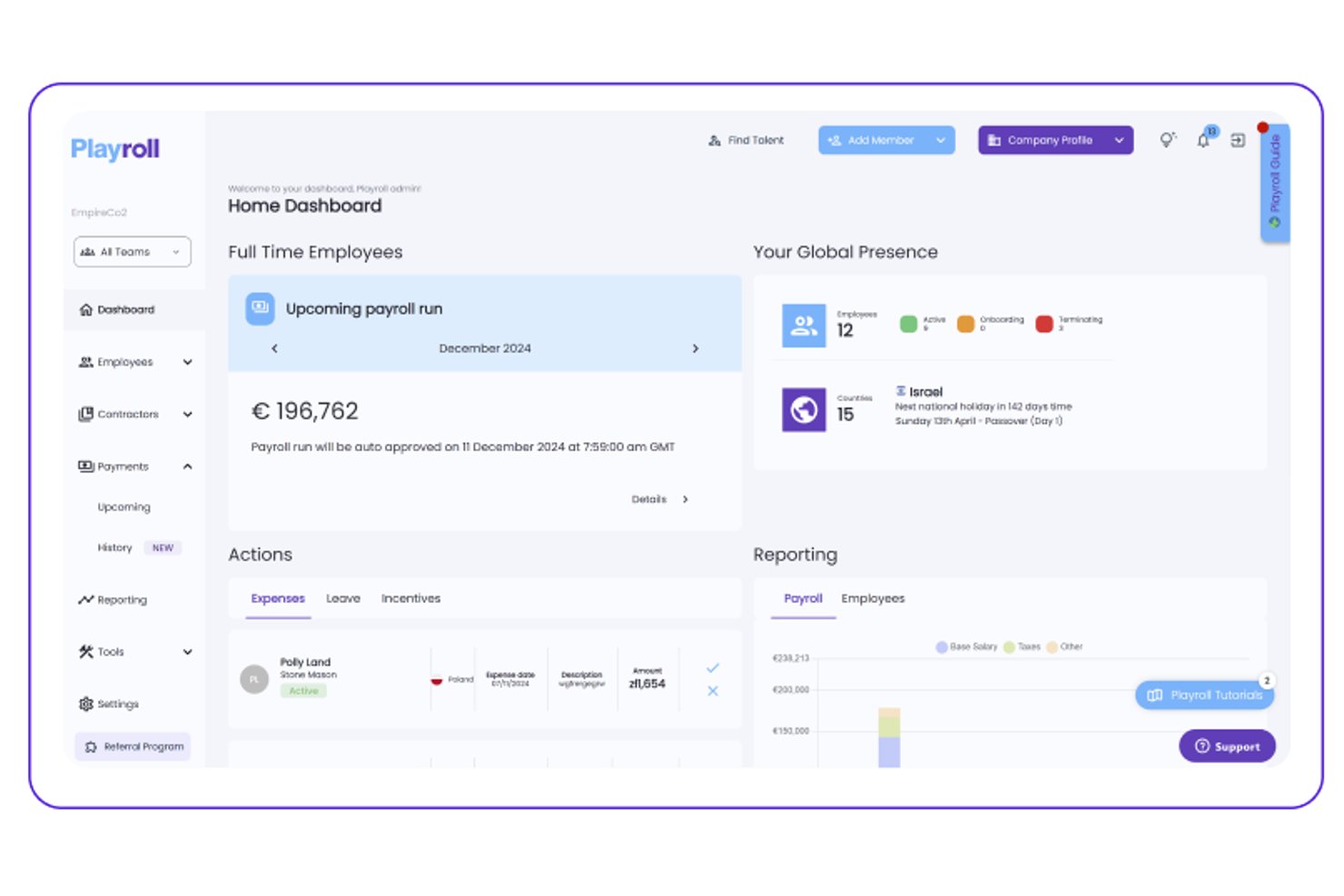Screen dimensions: 1344x896
Task: Click the Base Salary legend swatch
Action: pos(942,647)
